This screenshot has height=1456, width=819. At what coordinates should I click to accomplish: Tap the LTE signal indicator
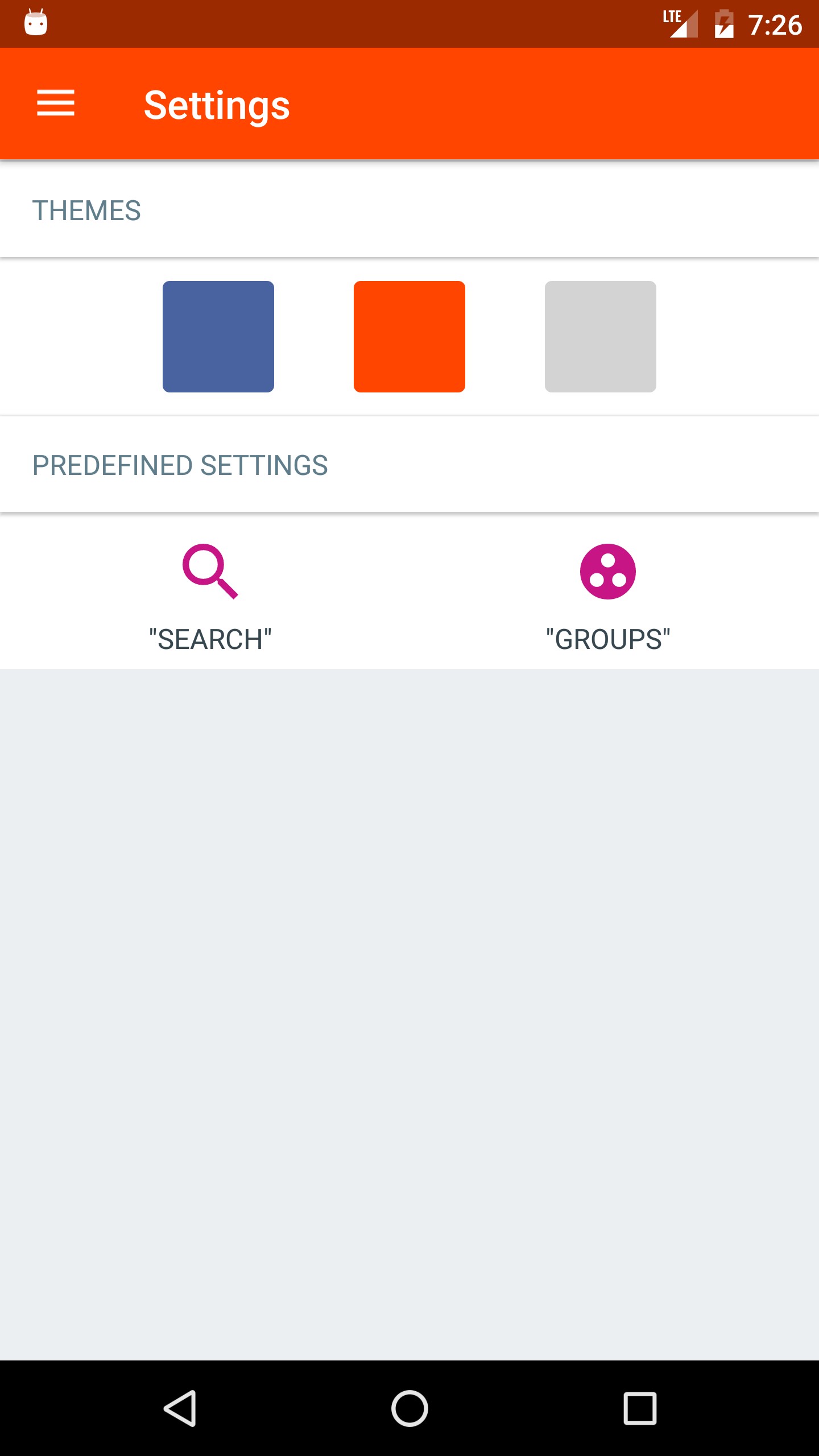[x=680, y=24]
